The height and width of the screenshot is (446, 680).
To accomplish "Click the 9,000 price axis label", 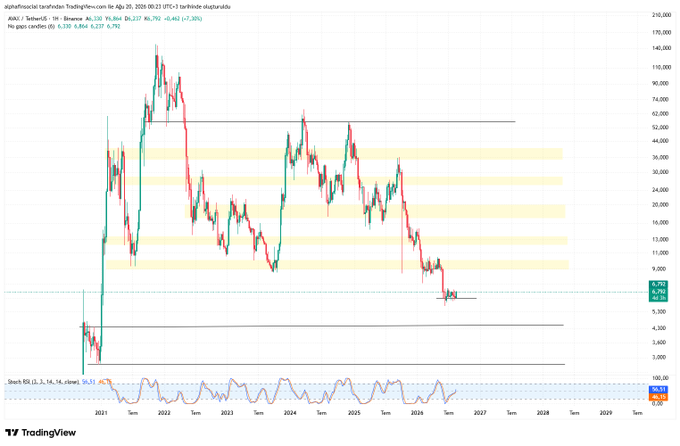I will pos(659,269).
